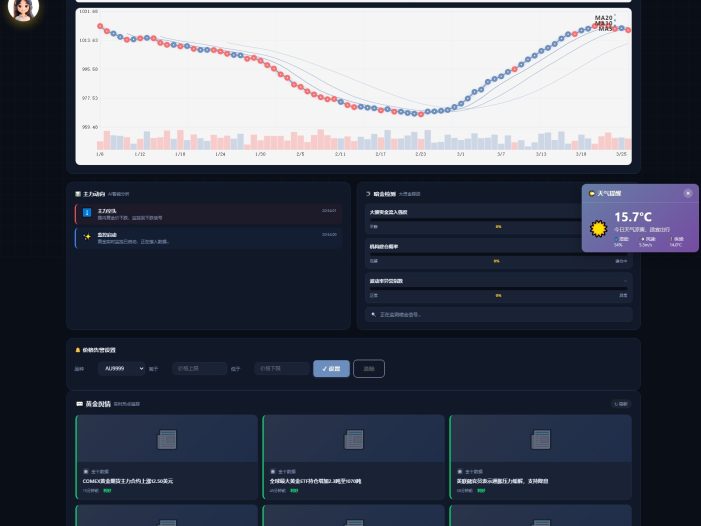Screen dimensions: 701x526
Task: Open the AU9999 product dropdown
Action: click(x=121, y=368)
